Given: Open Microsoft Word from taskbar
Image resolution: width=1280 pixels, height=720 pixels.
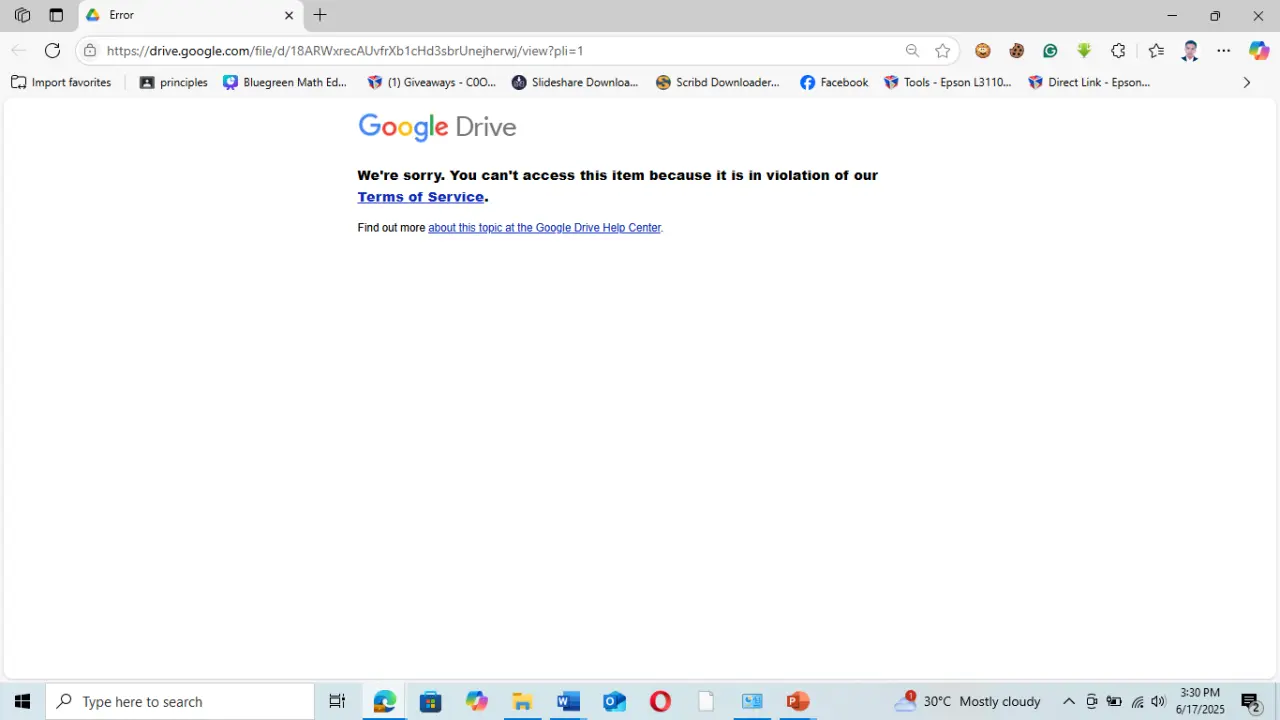Looking at the screenshot, I should 568,702.
